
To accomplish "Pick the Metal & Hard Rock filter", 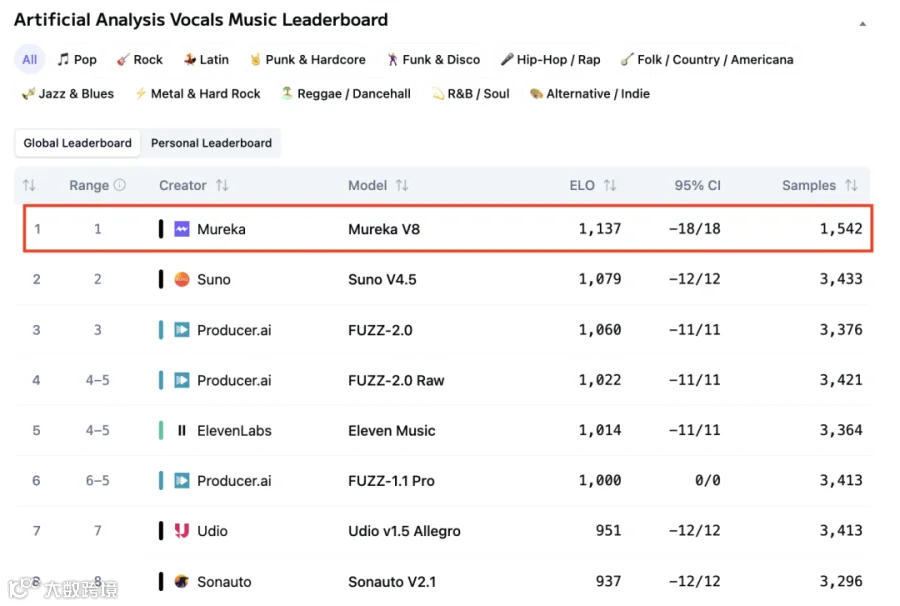I will click(x=197, y=94).
